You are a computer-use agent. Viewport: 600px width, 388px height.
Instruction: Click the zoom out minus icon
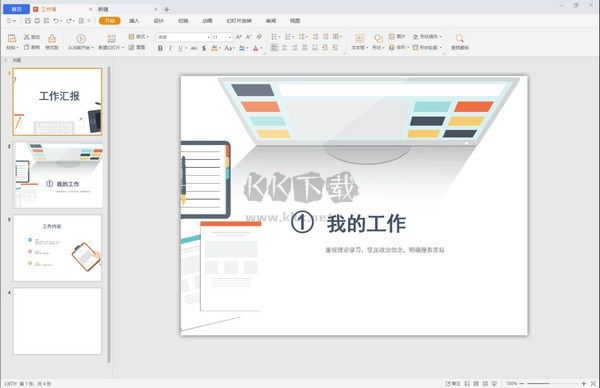tap(522, 383)
